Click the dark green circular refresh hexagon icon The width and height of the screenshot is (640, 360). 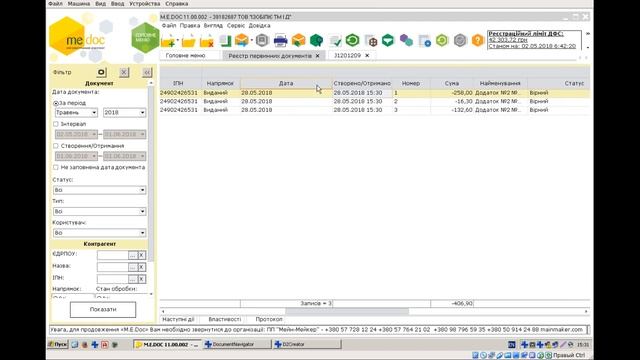352,40
